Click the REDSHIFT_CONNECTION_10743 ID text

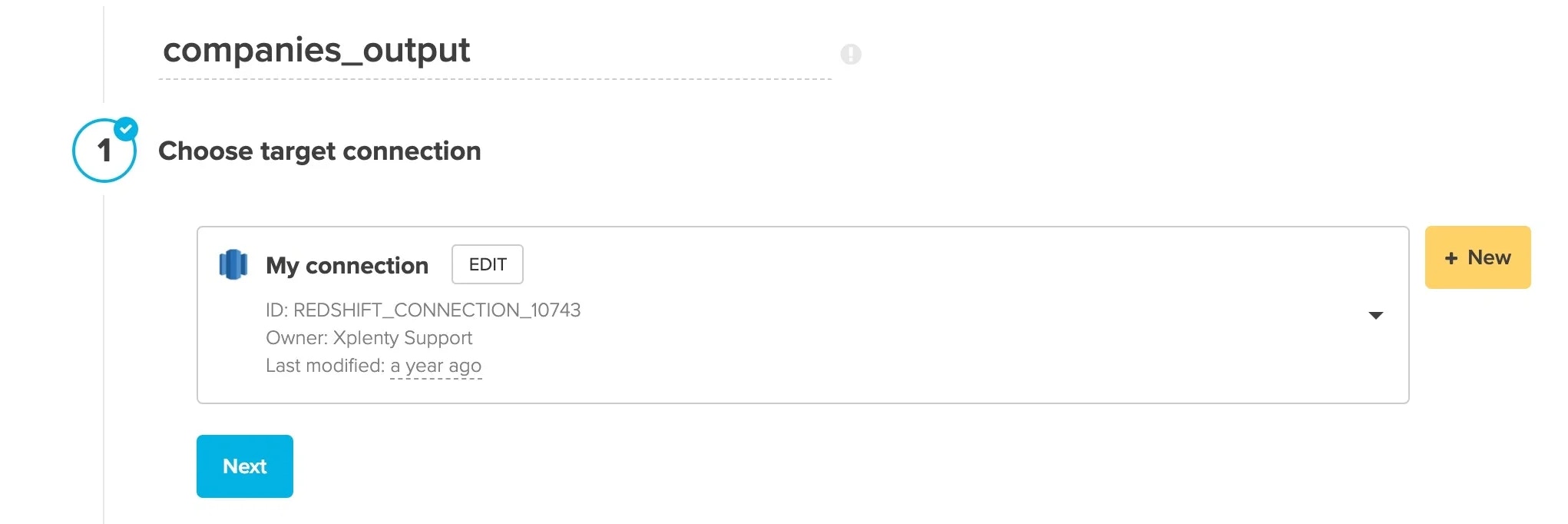tap(424, 310)
